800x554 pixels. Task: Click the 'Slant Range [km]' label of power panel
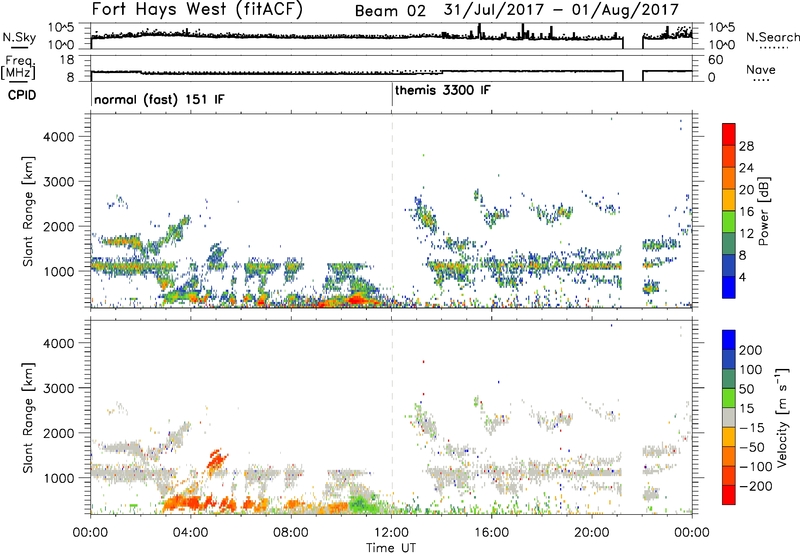pyautogui.click(x=28, y=211)
